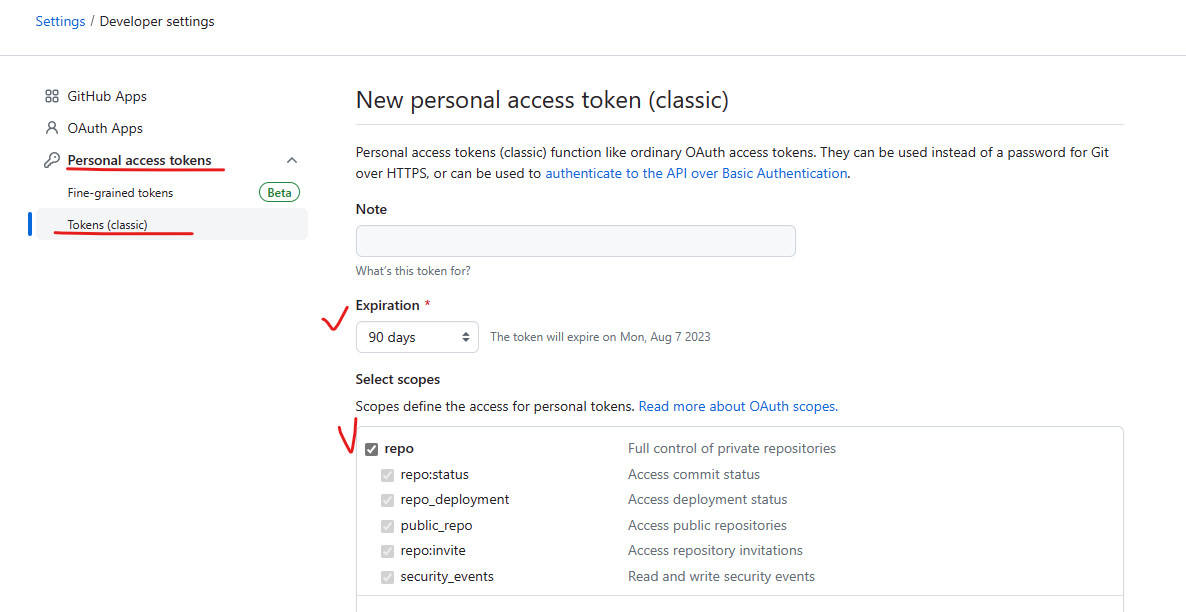
Task: Collapse the Personal access tokens section chevron
Action: 292,160
